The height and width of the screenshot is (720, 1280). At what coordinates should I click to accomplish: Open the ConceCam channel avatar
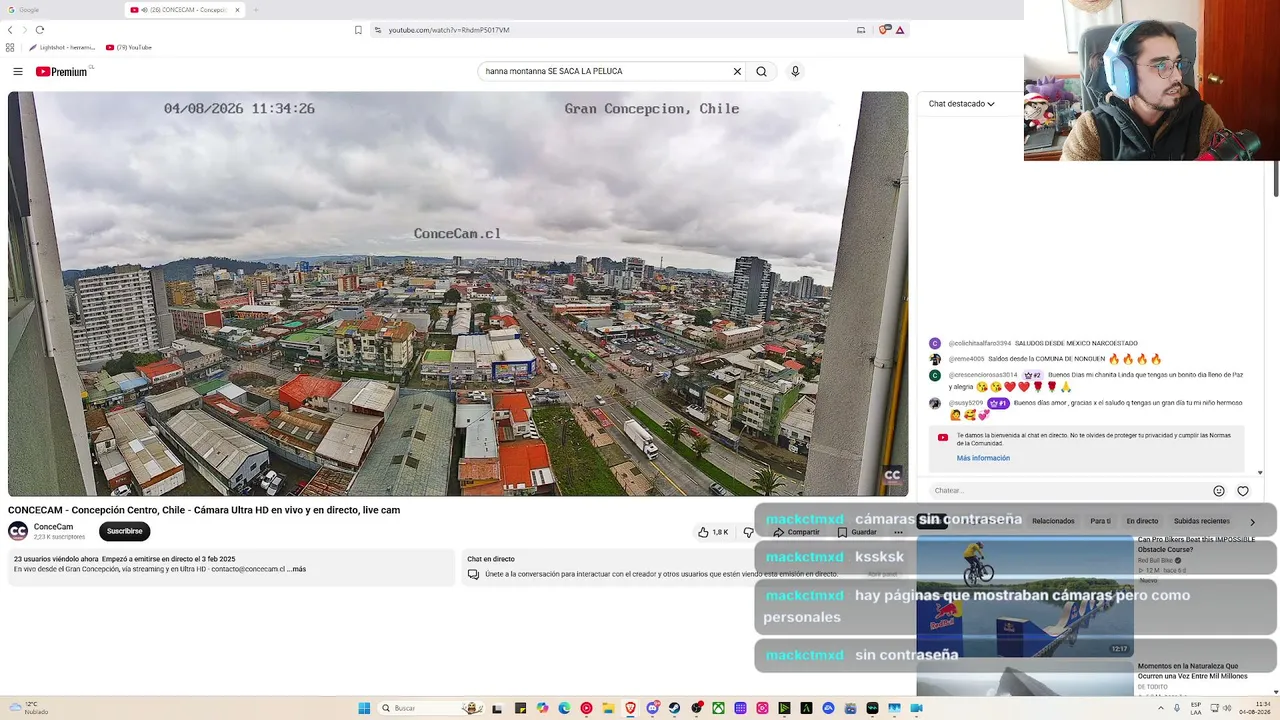tap(18, 531)
